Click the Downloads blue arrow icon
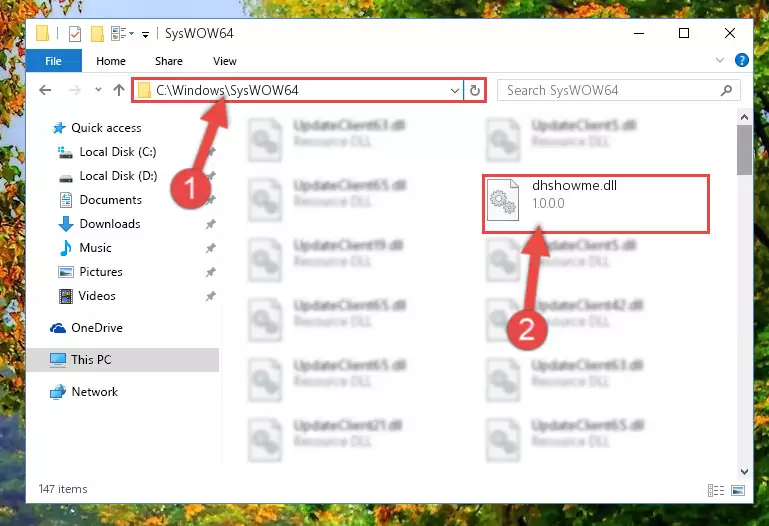 point(66,224)
